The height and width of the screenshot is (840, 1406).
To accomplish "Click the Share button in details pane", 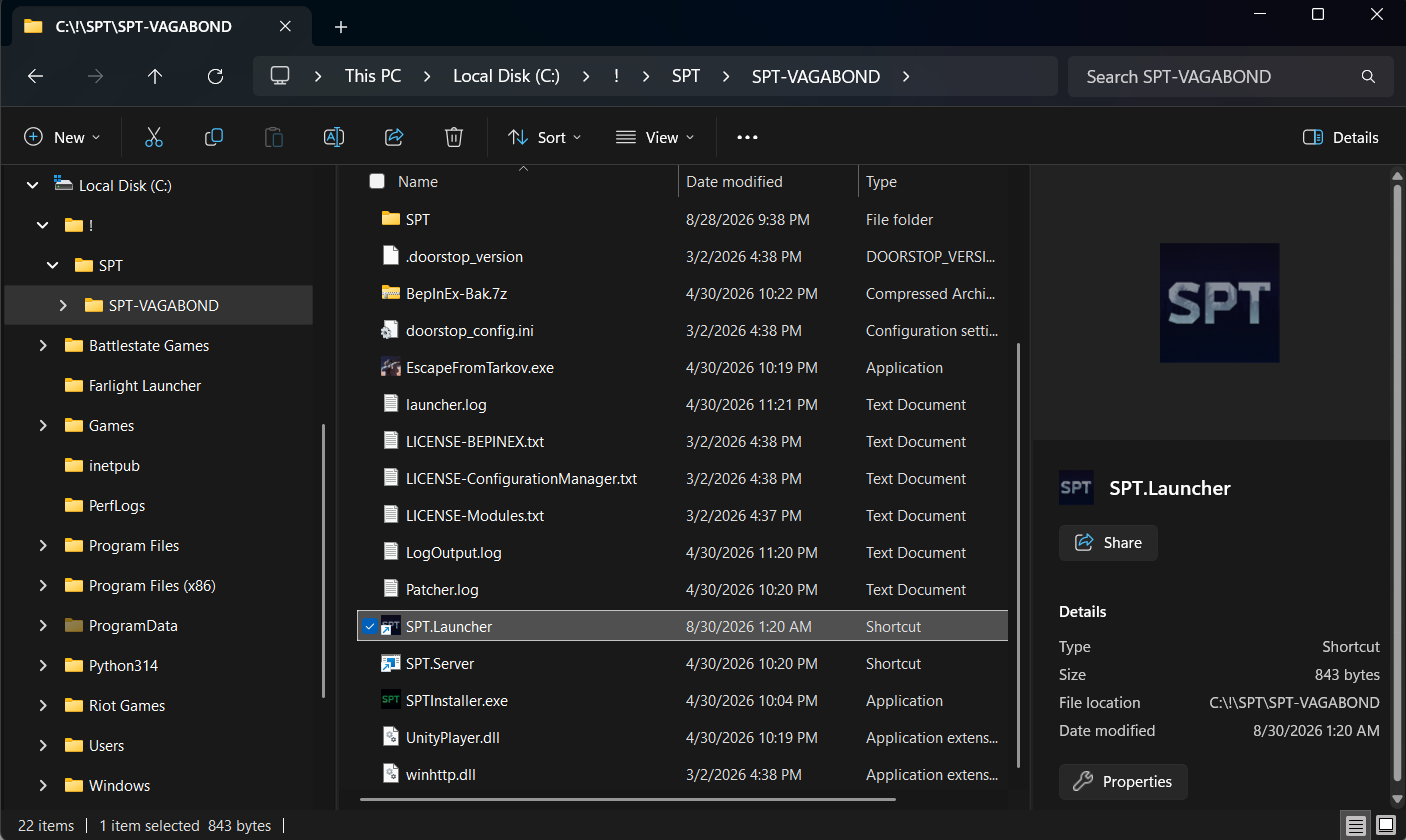I will click(1108, 542).
